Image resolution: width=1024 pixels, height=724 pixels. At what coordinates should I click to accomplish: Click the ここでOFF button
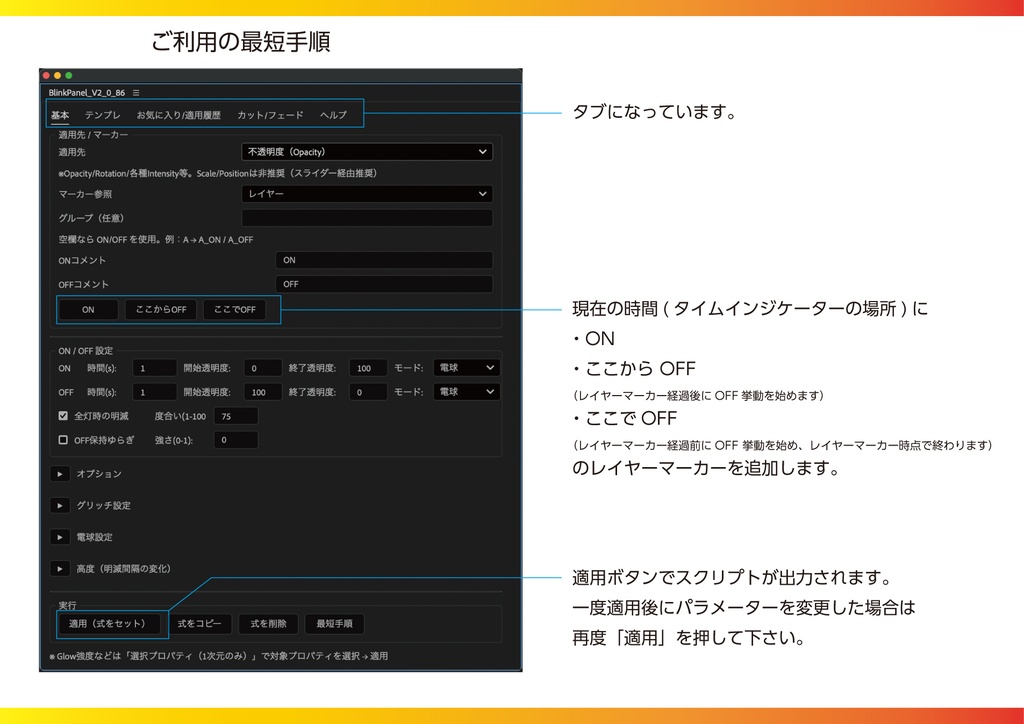236,310
